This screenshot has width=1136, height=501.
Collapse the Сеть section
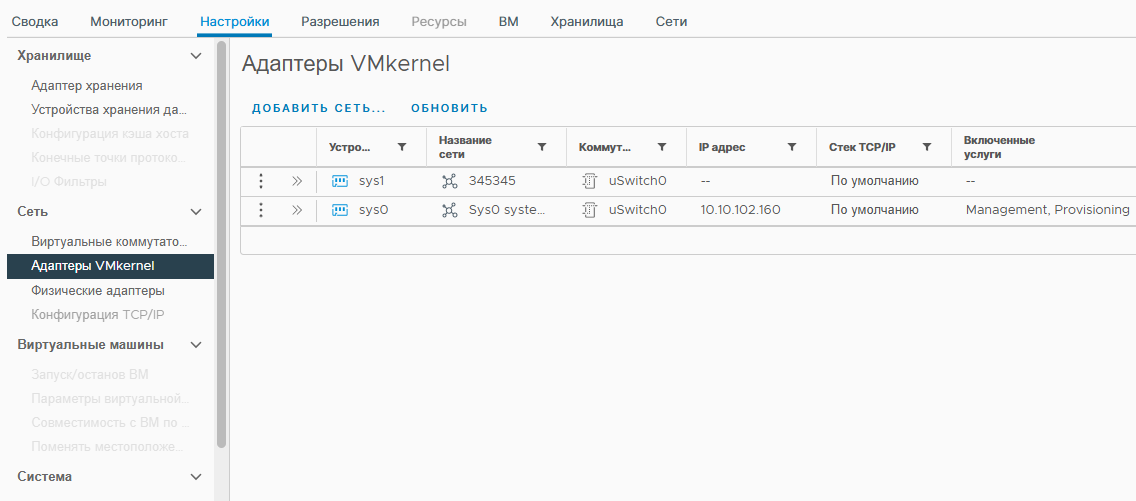[x=196, y=211]
